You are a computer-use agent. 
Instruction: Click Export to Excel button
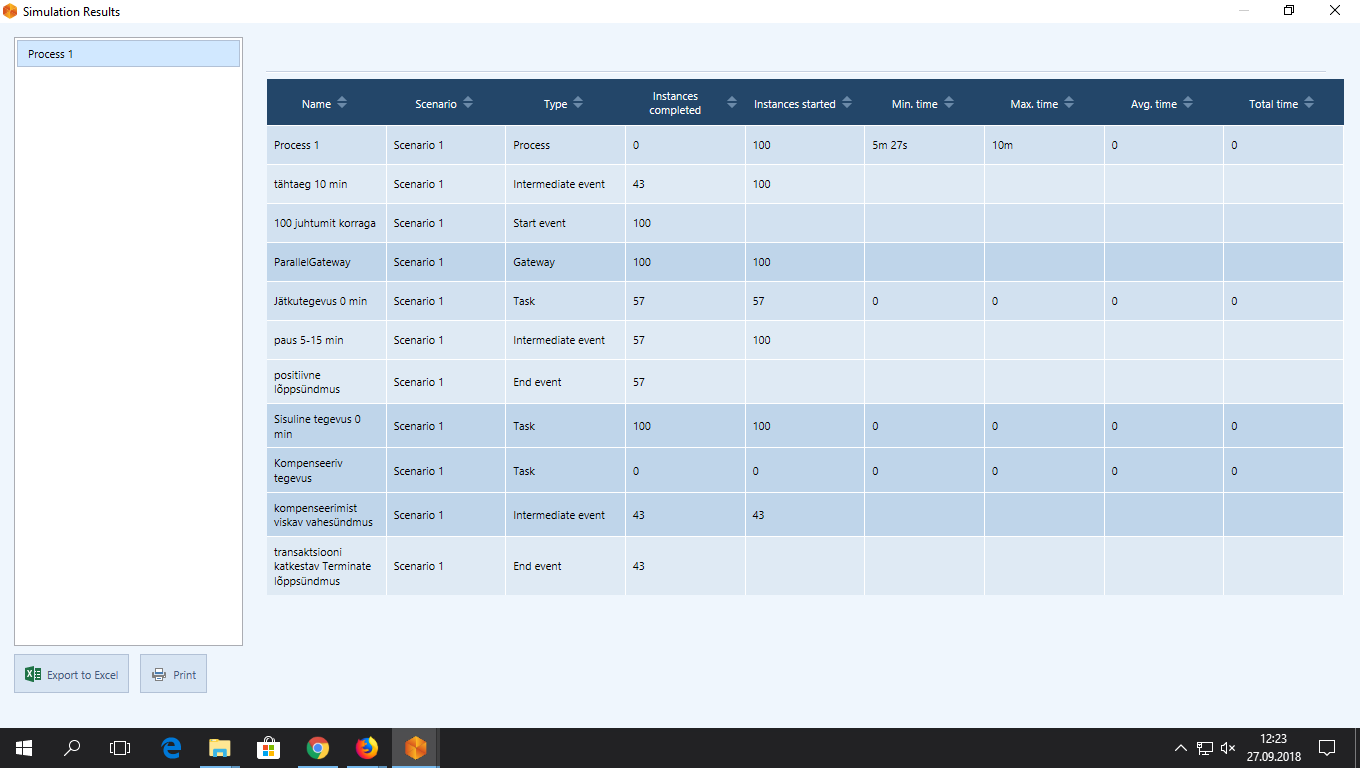(x=71, y=674)
